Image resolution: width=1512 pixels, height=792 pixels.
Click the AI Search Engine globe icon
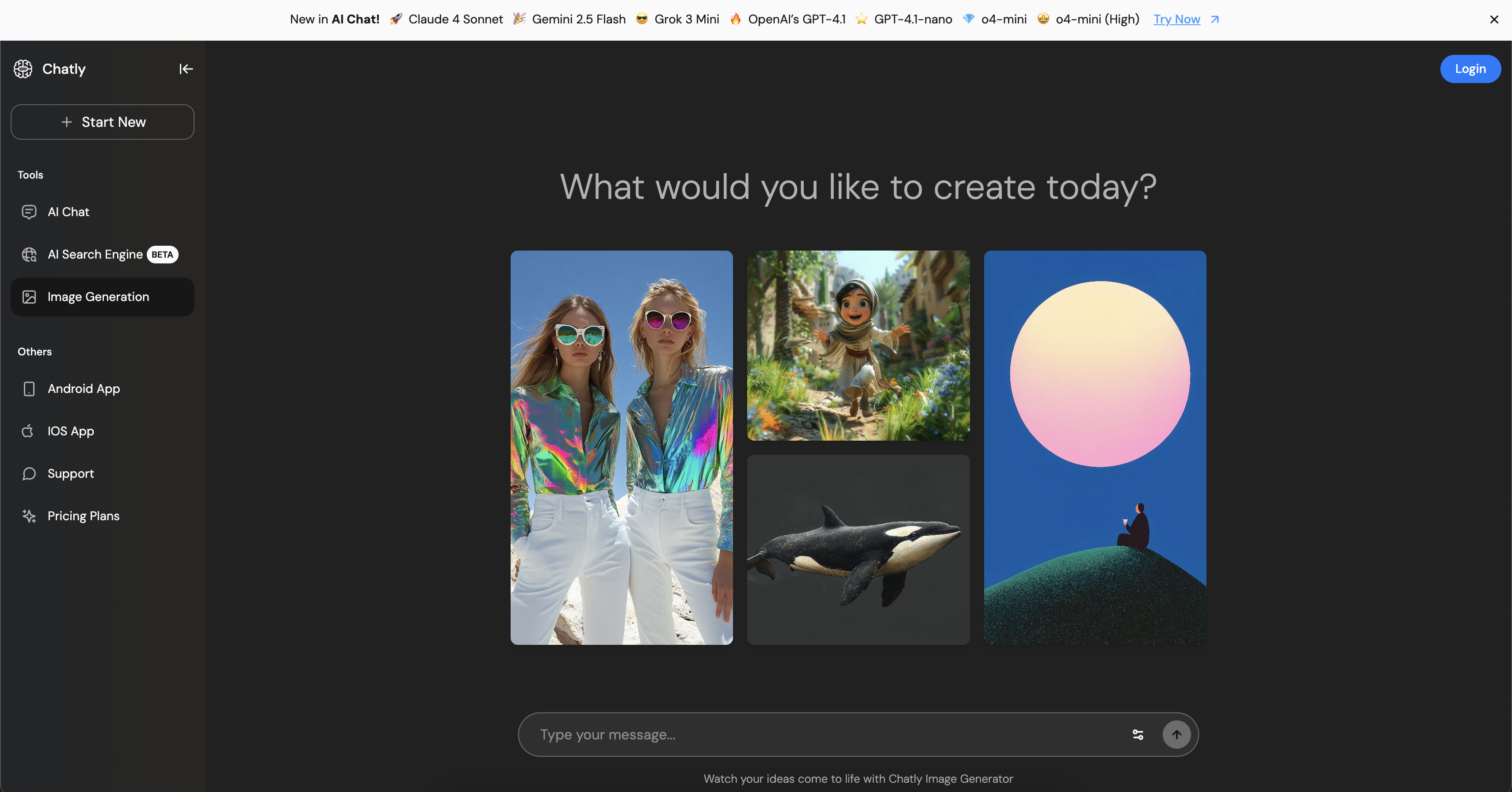[29, 254]
